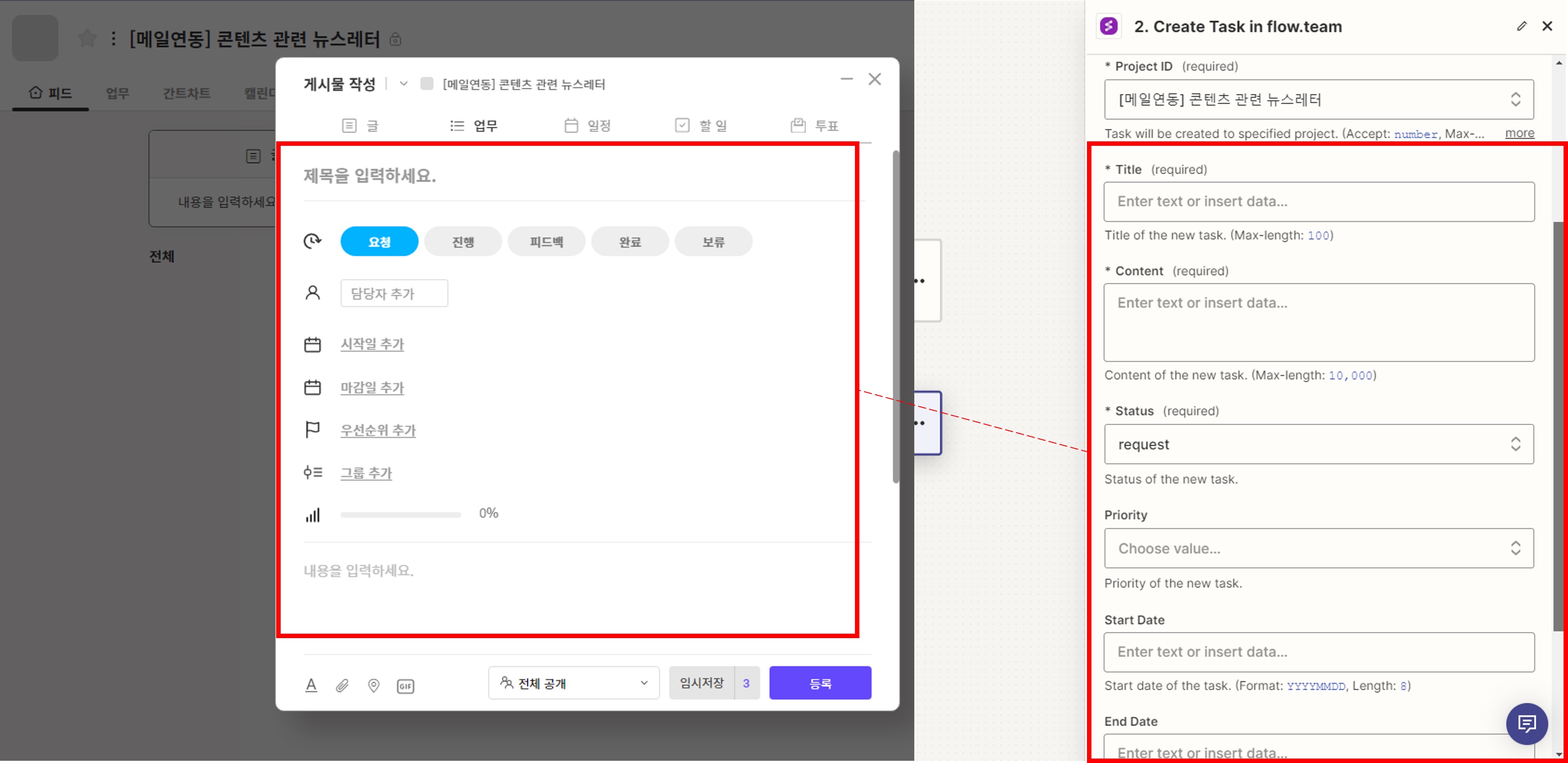Image resolution: width=1568 pixels, height=763 pixels.
Task: Click the 제목을 입력하세요 title field
Action: [x=583, y=177]
